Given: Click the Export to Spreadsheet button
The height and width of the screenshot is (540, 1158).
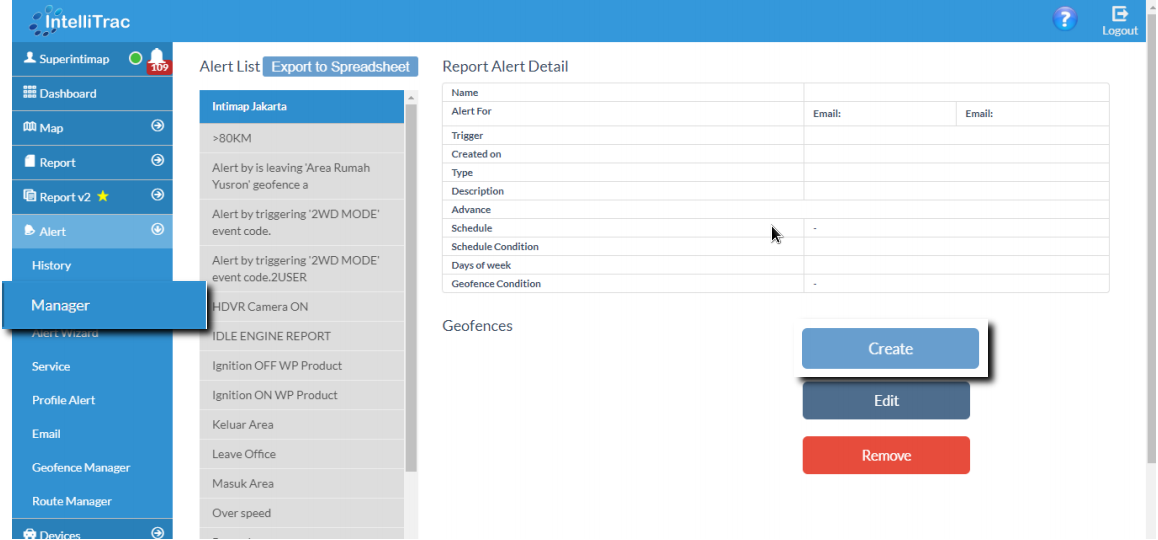Looking at the screenshot, I should tap(340, 67).
